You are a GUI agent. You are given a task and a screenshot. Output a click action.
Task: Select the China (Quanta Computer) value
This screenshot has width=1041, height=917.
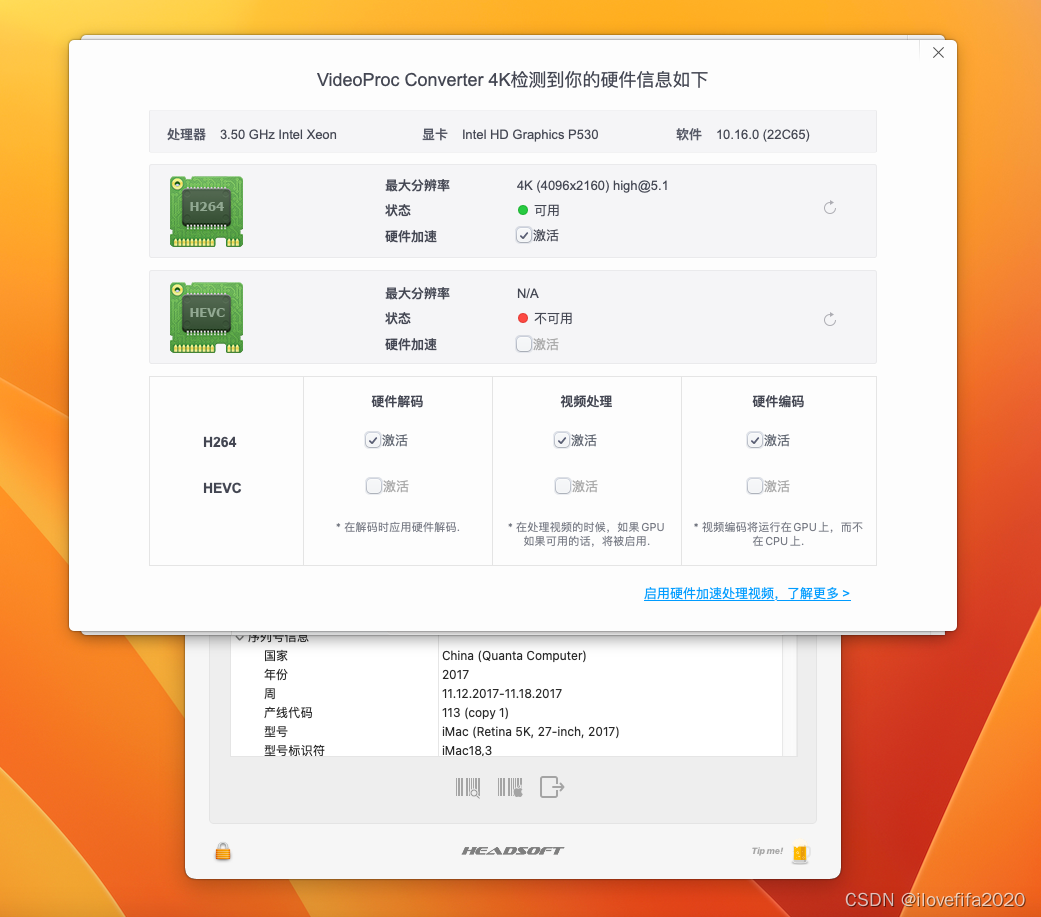click(x=514, y=655)
